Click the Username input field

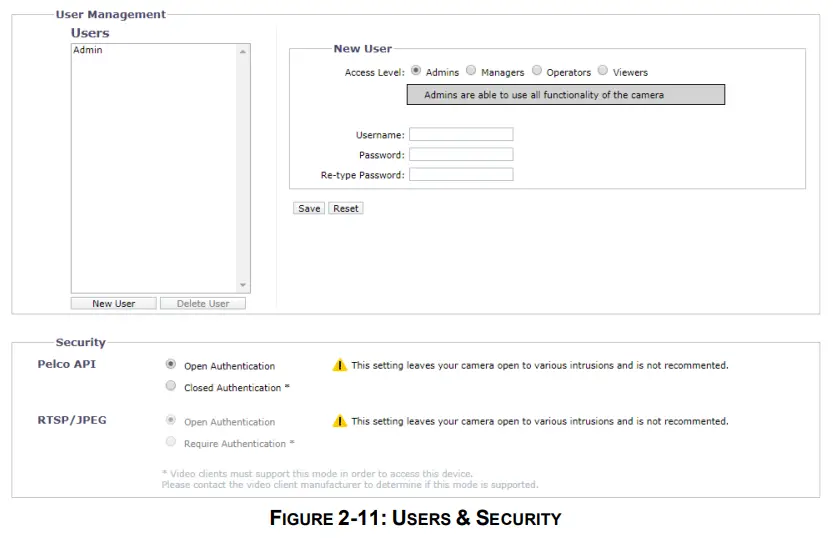[461, 134]
